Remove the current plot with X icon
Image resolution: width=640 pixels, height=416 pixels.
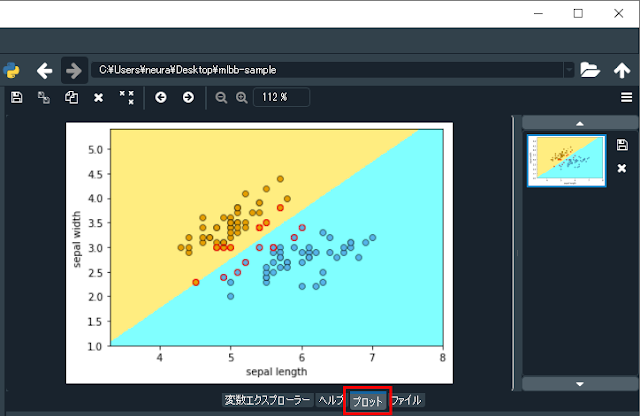click(x=98, y=98)
